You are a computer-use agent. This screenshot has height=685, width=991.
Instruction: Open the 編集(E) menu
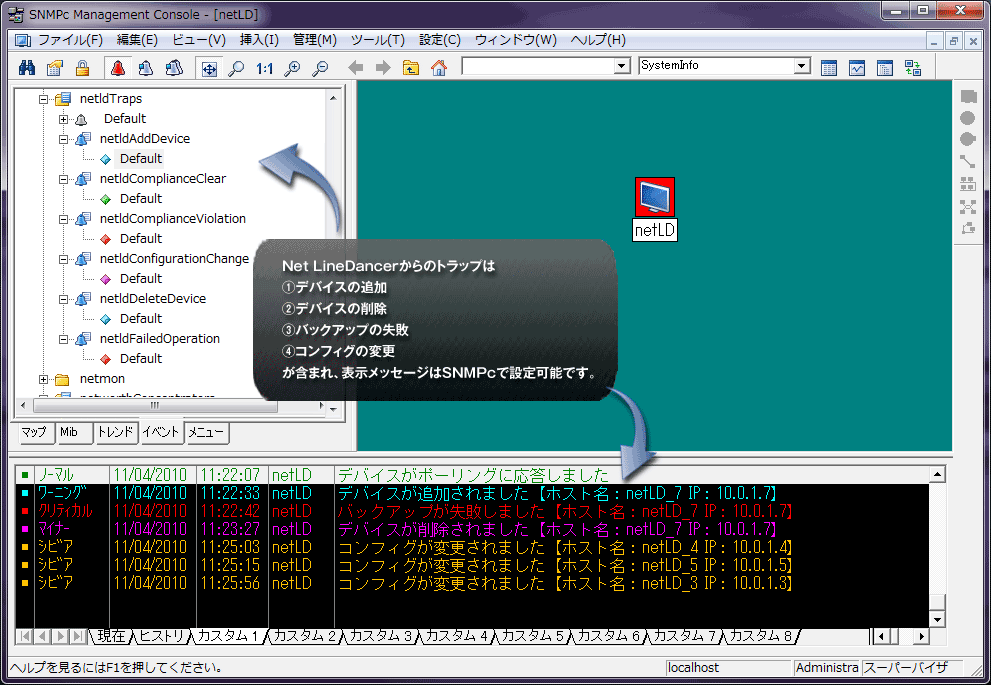click(137, 40)
